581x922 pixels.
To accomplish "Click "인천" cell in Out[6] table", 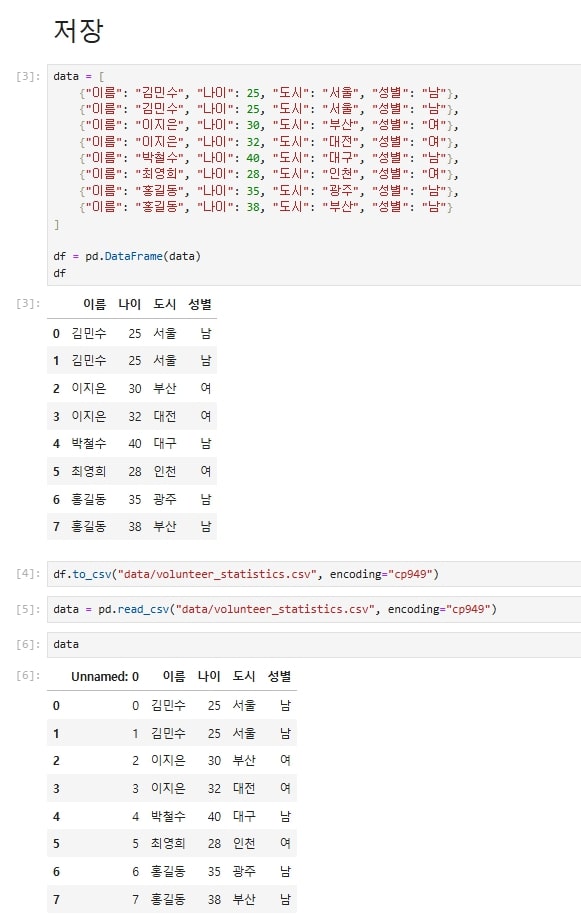I will (x=244, y=843).
